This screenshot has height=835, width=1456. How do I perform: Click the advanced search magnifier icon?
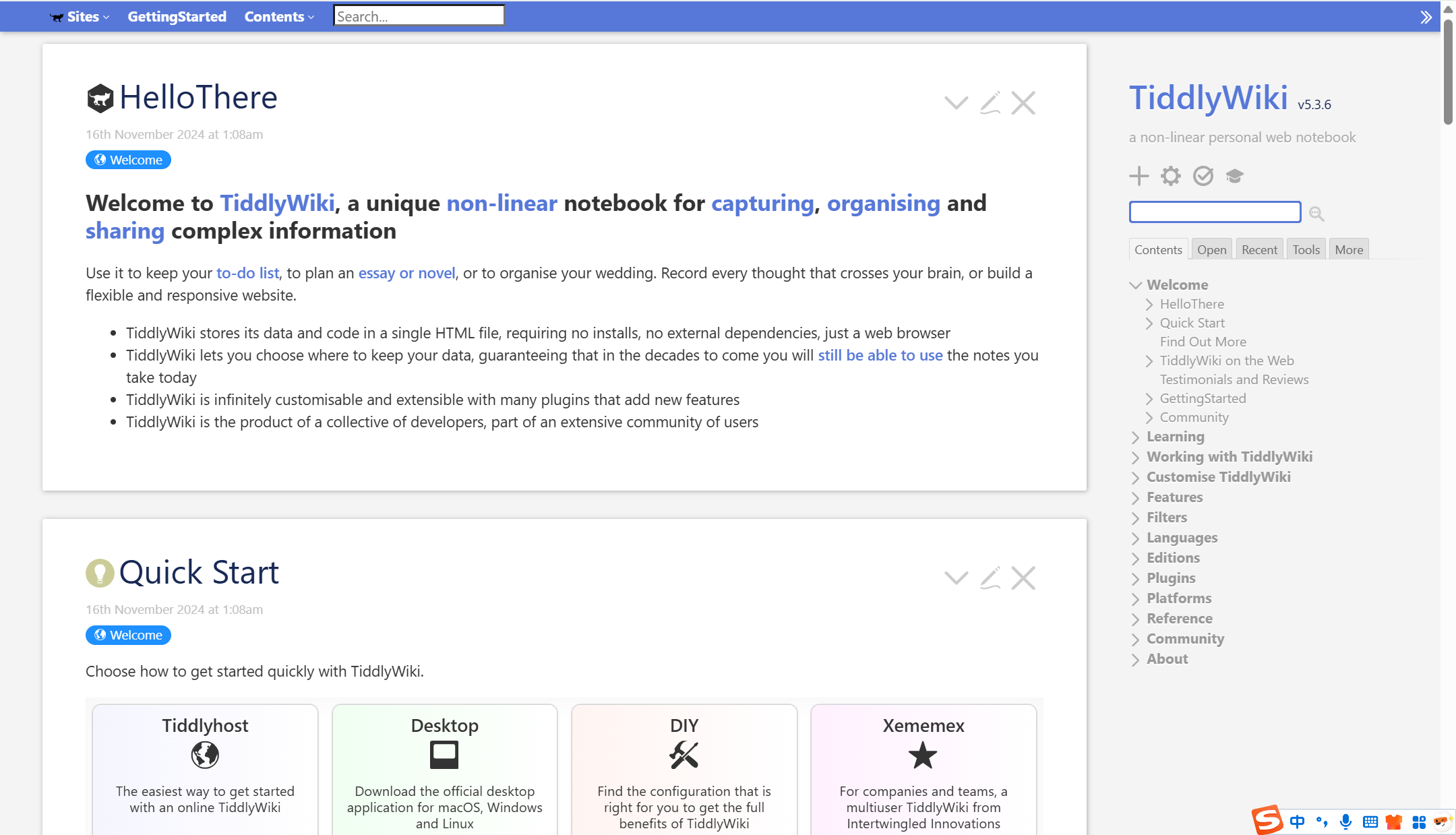[1316, 214]
